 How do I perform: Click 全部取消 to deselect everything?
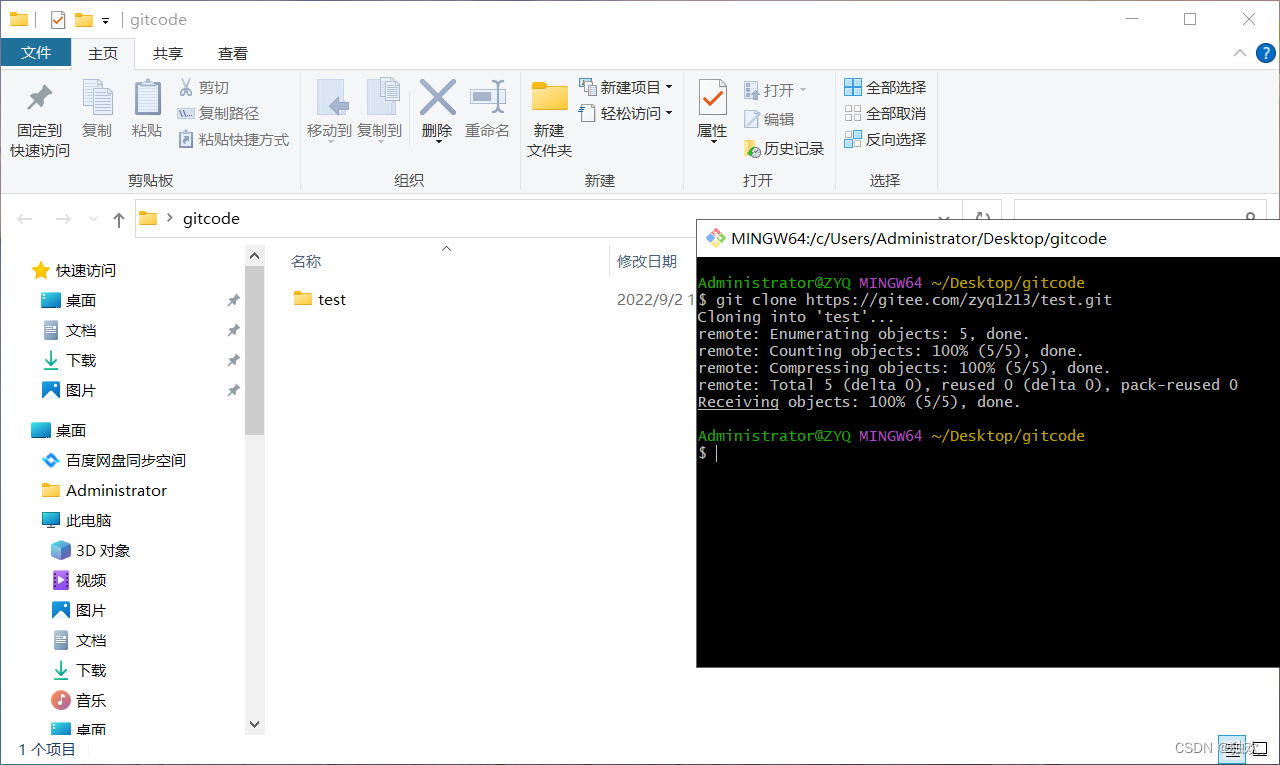[885, 114]
